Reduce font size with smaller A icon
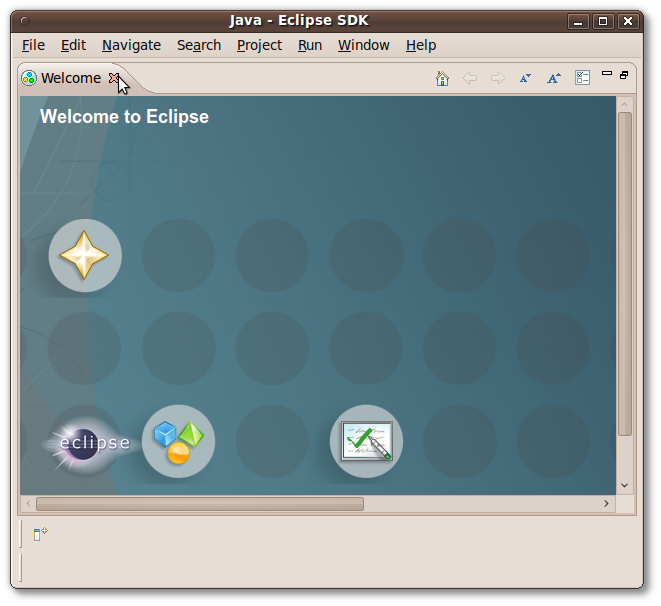The width and height of the screenshot is (661, 606). pos(525,78)
